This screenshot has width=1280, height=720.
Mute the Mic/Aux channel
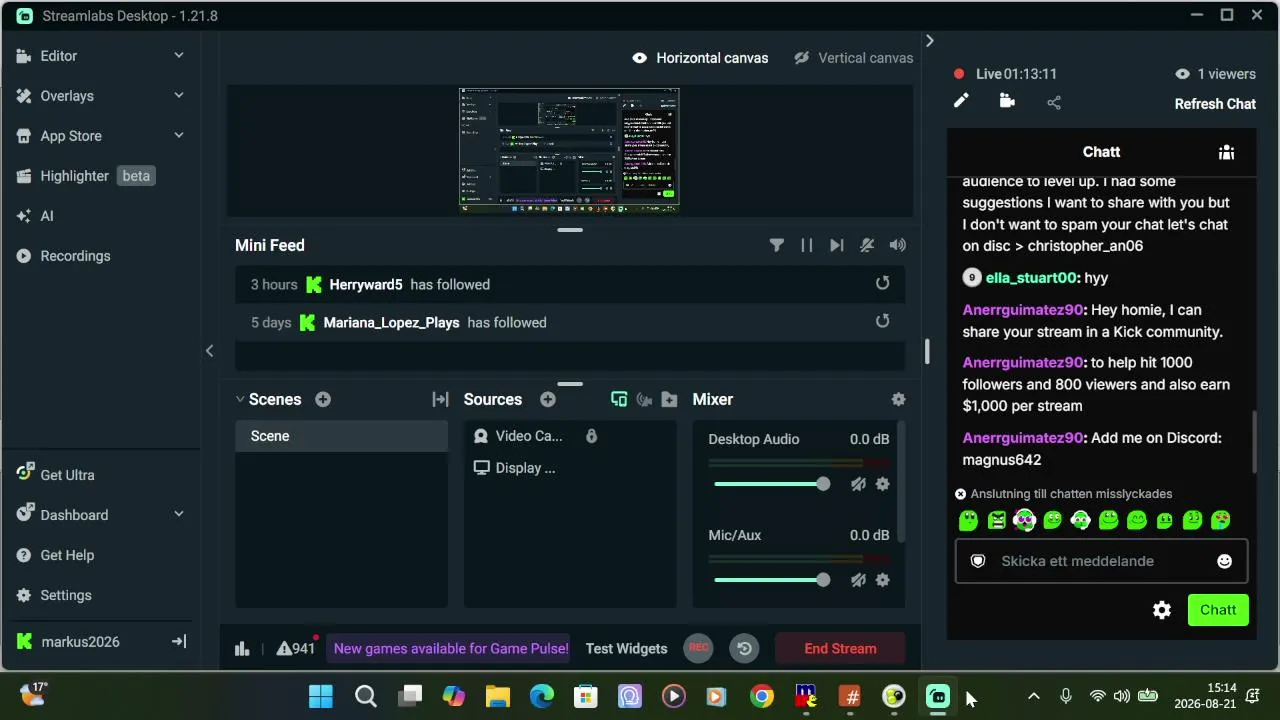(858, 580)
